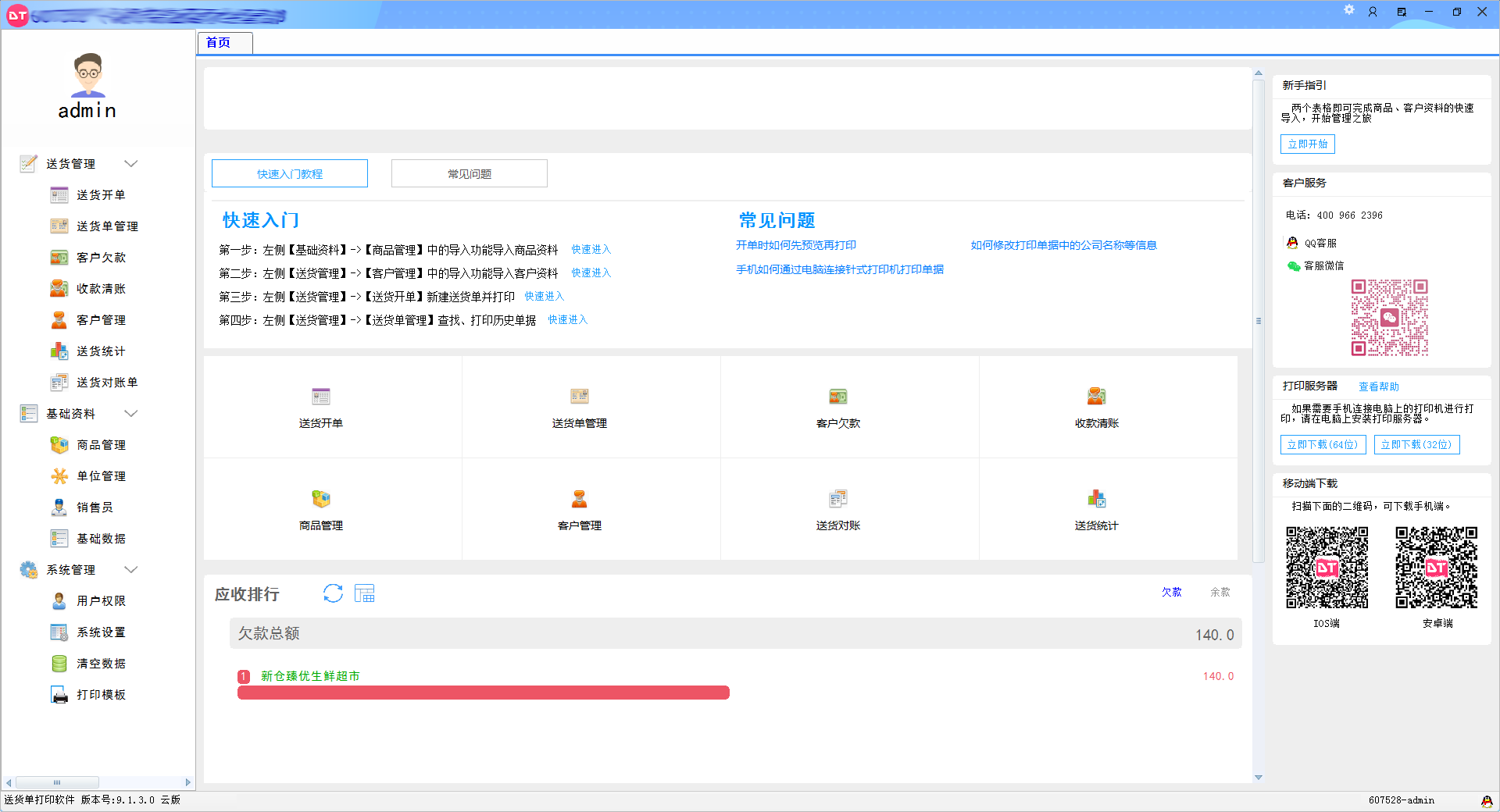
Task: Open 客户管理 in sidebar
Action: tap(87, 320)
